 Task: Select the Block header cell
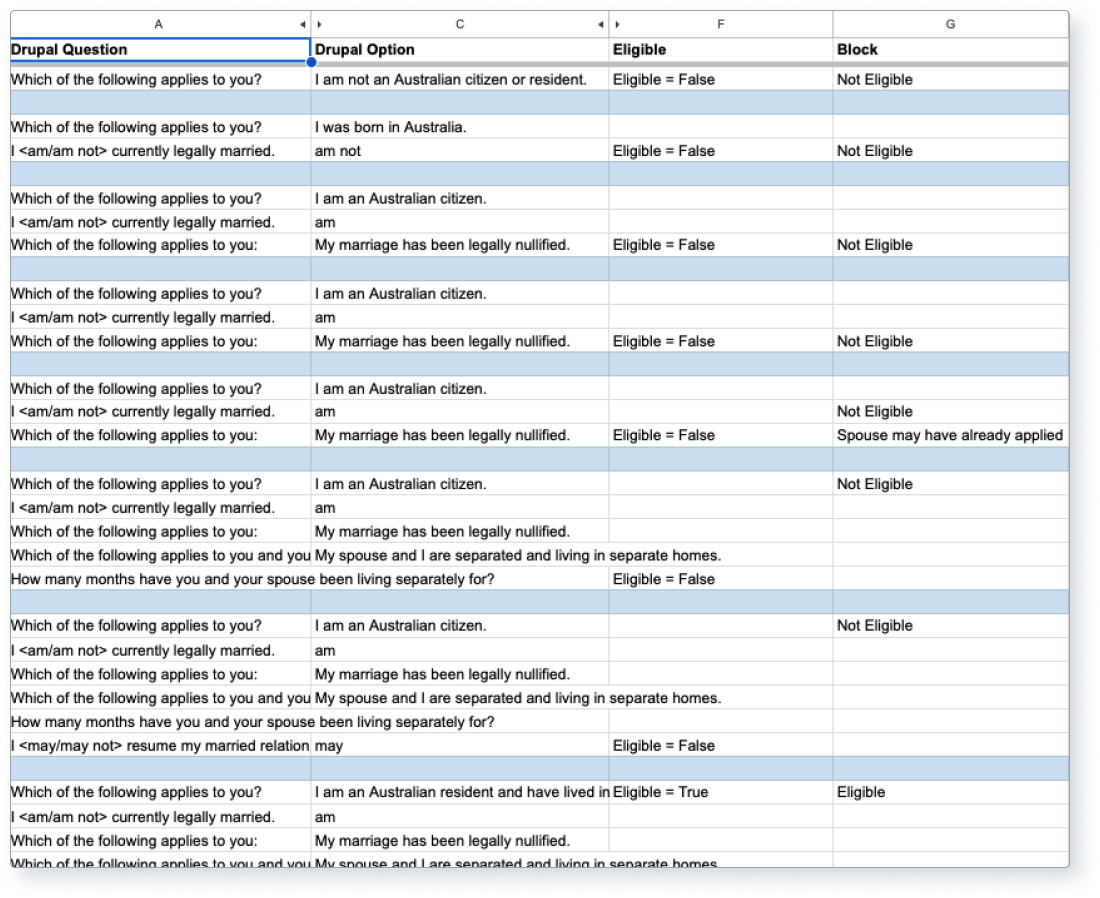[950, 49]
